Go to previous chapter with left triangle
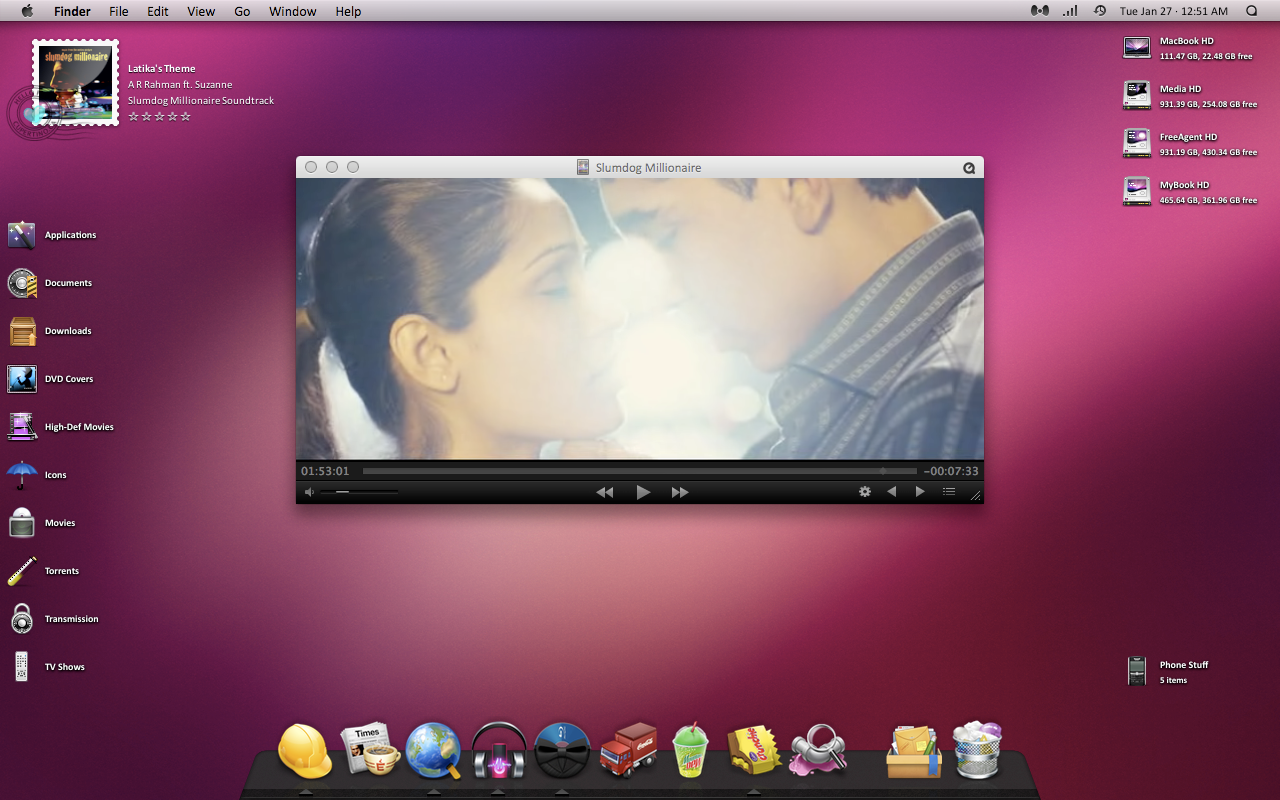The height and width of the screenshot is (800, 1280). click(891, 492)
